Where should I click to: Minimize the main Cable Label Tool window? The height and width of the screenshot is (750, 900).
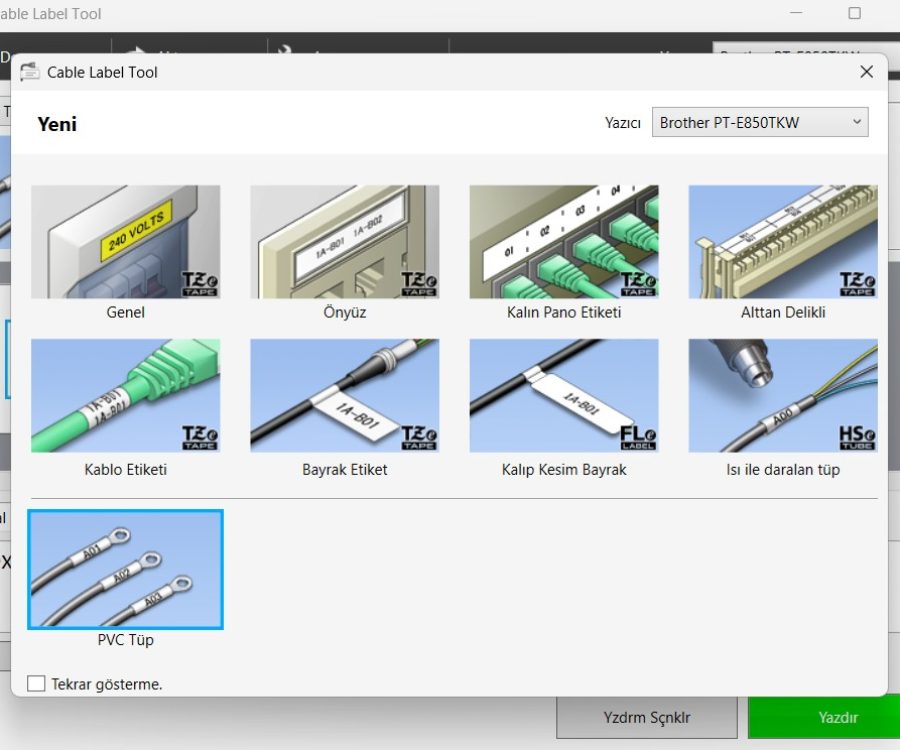tap(796, 13)
